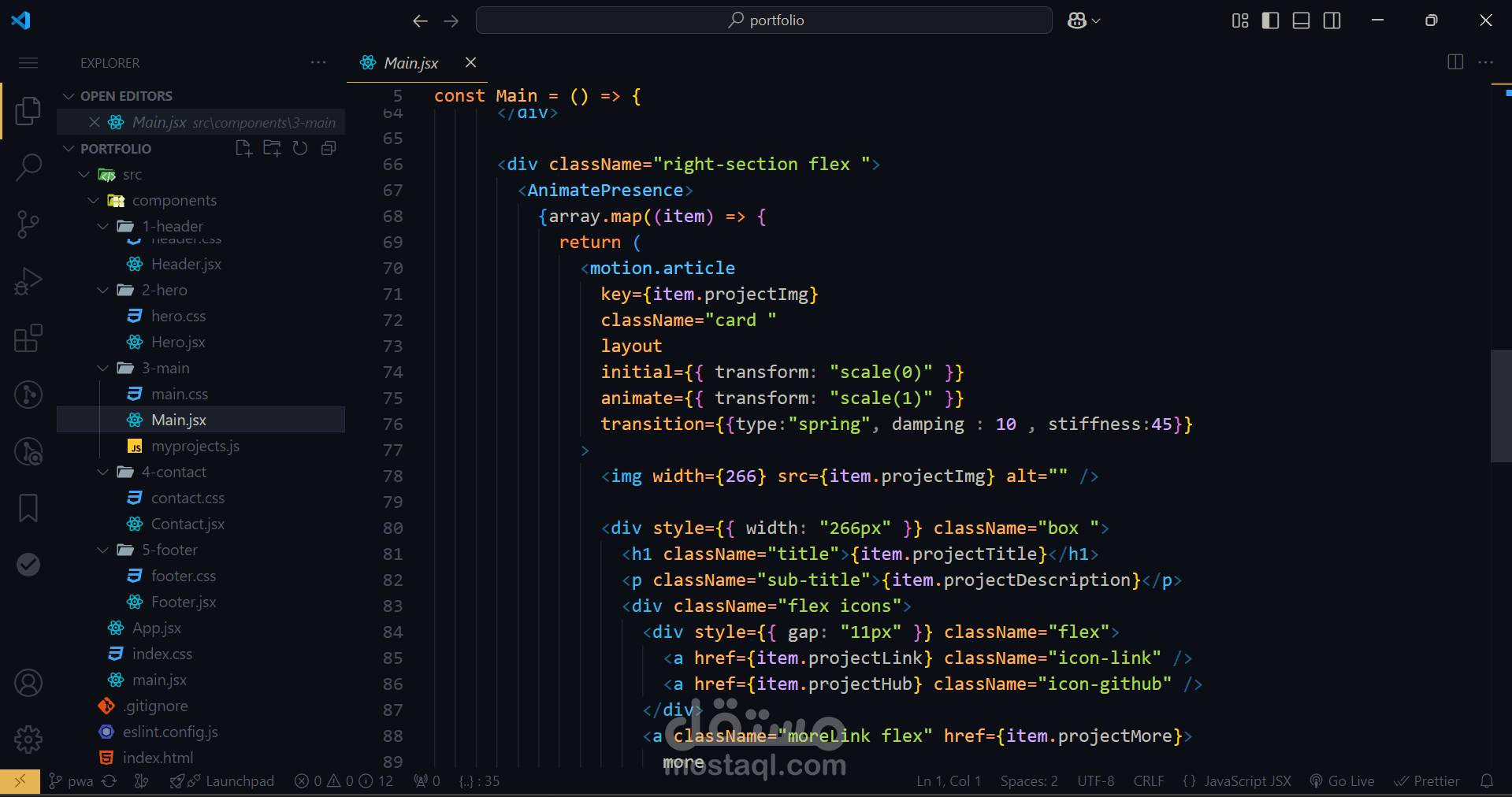Open the Search view in activity bar

[x=28, y=167]
